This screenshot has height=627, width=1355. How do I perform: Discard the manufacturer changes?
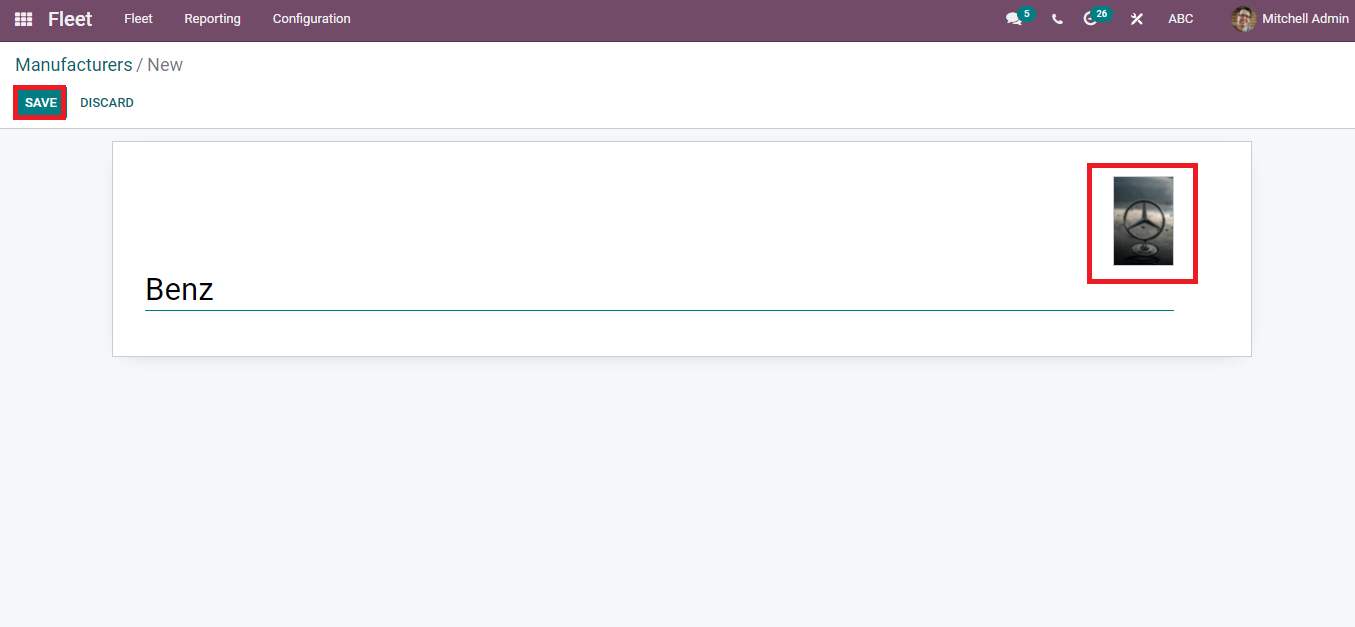point(107,103)
